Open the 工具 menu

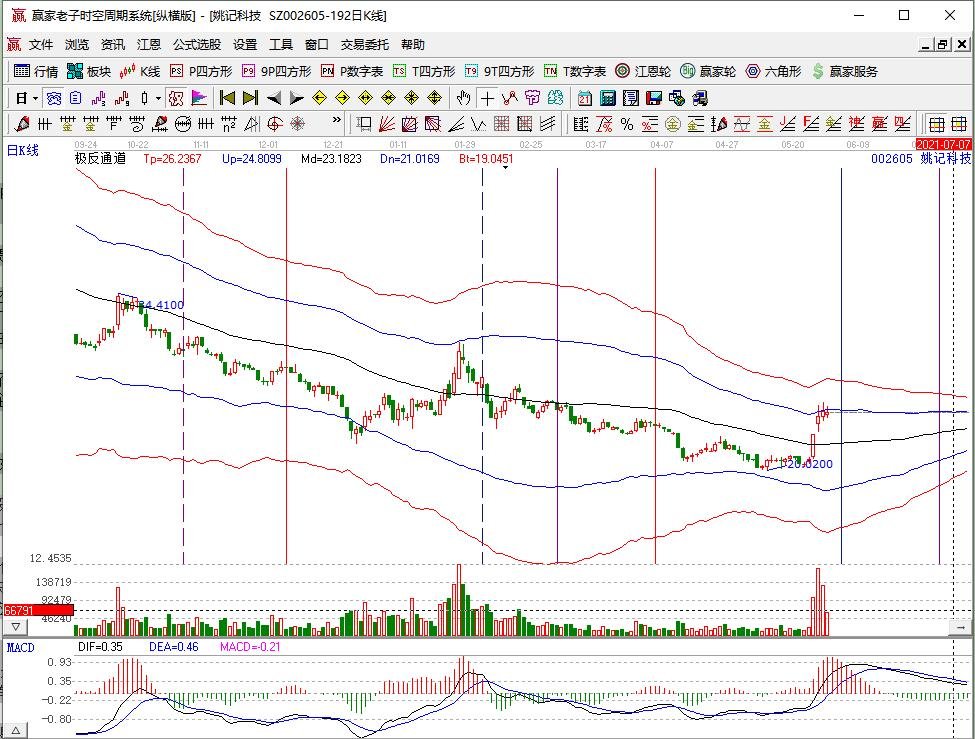coord(281,45)
